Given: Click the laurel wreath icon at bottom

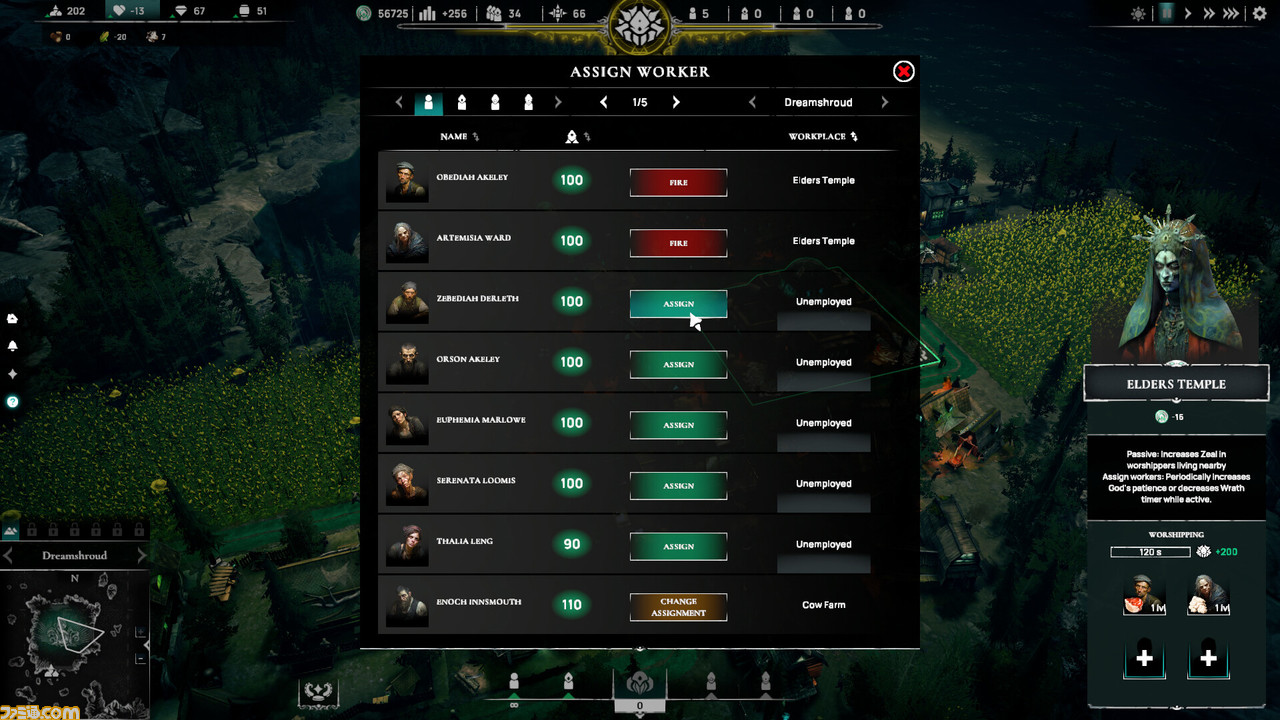Looking at the screenshot, I should click(x=318, y=692).
